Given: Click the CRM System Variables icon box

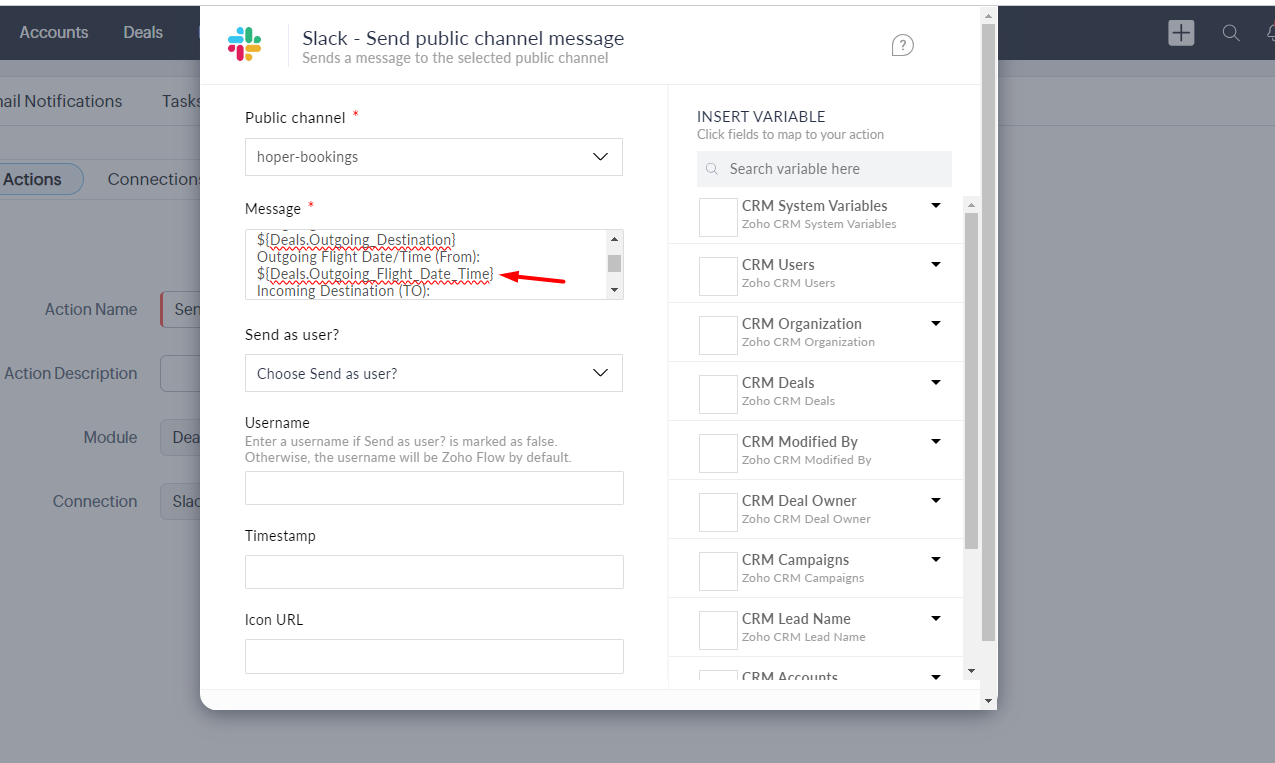Looking at the screenshot, I should [x=718, y=217].
